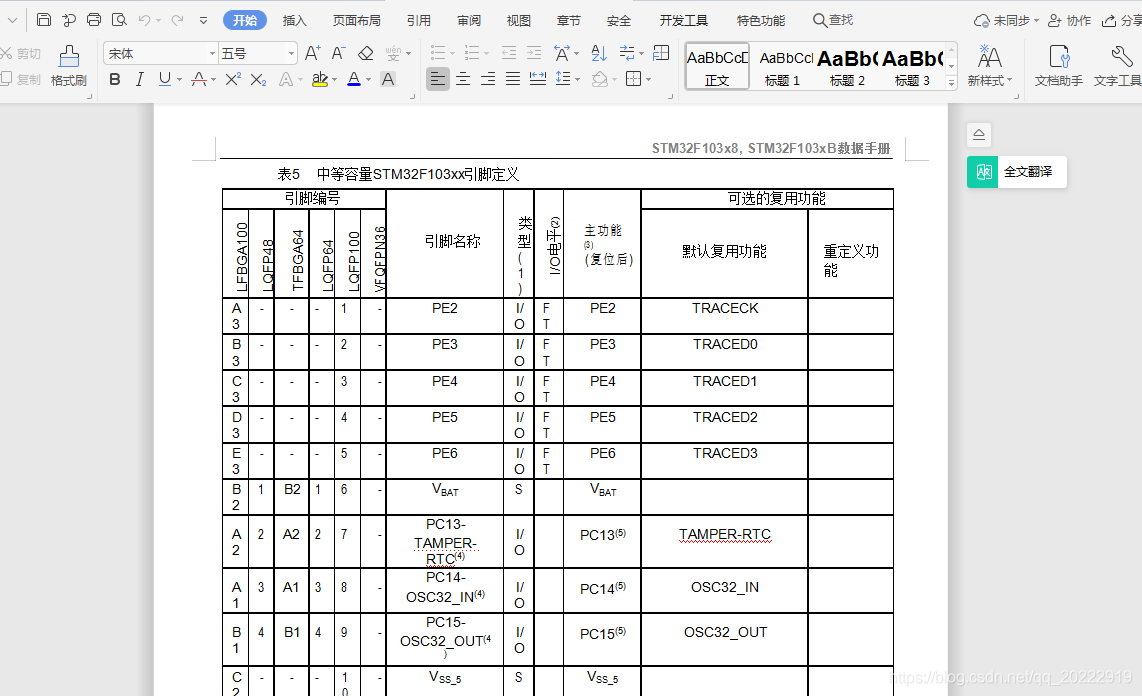
Task: Open the 页面布局 (Page Layout) tab
Action: coord(356,20)
